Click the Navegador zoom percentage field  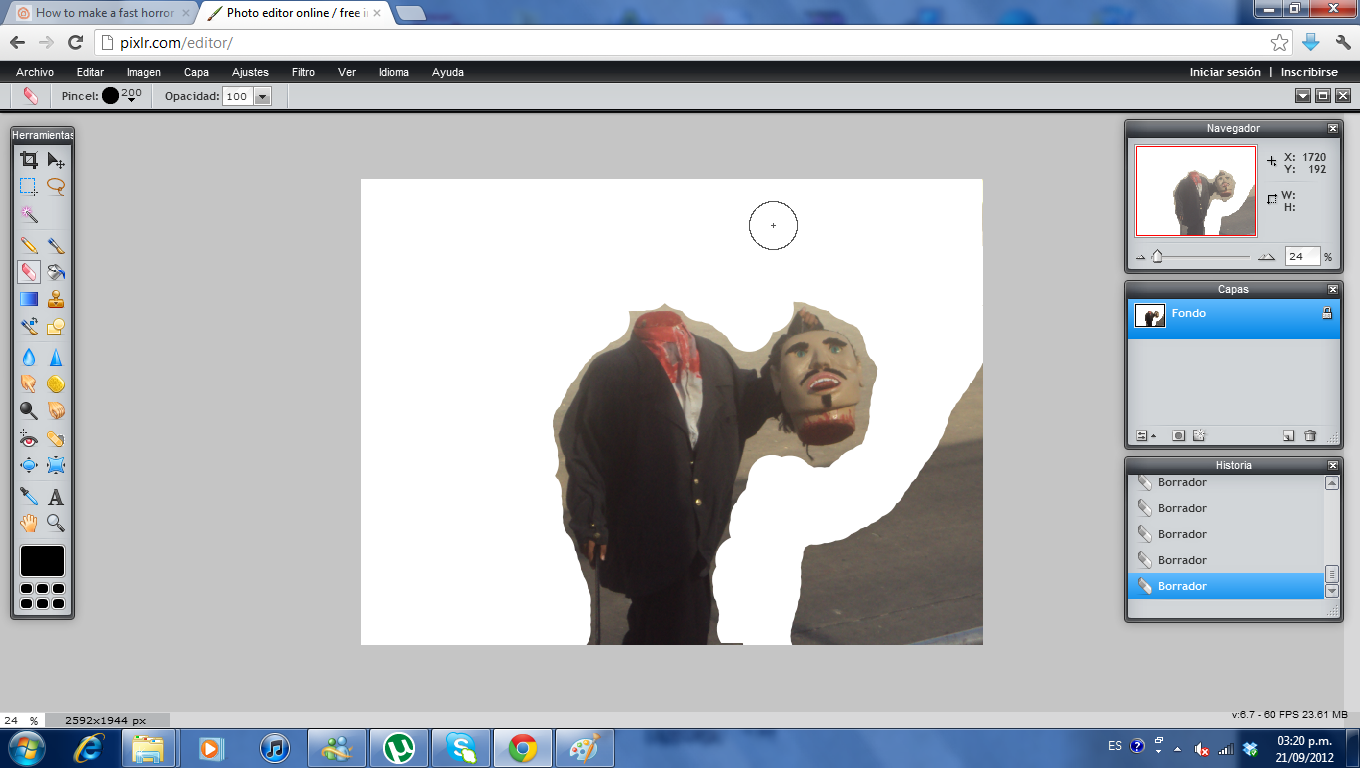tap(1302, 256)
